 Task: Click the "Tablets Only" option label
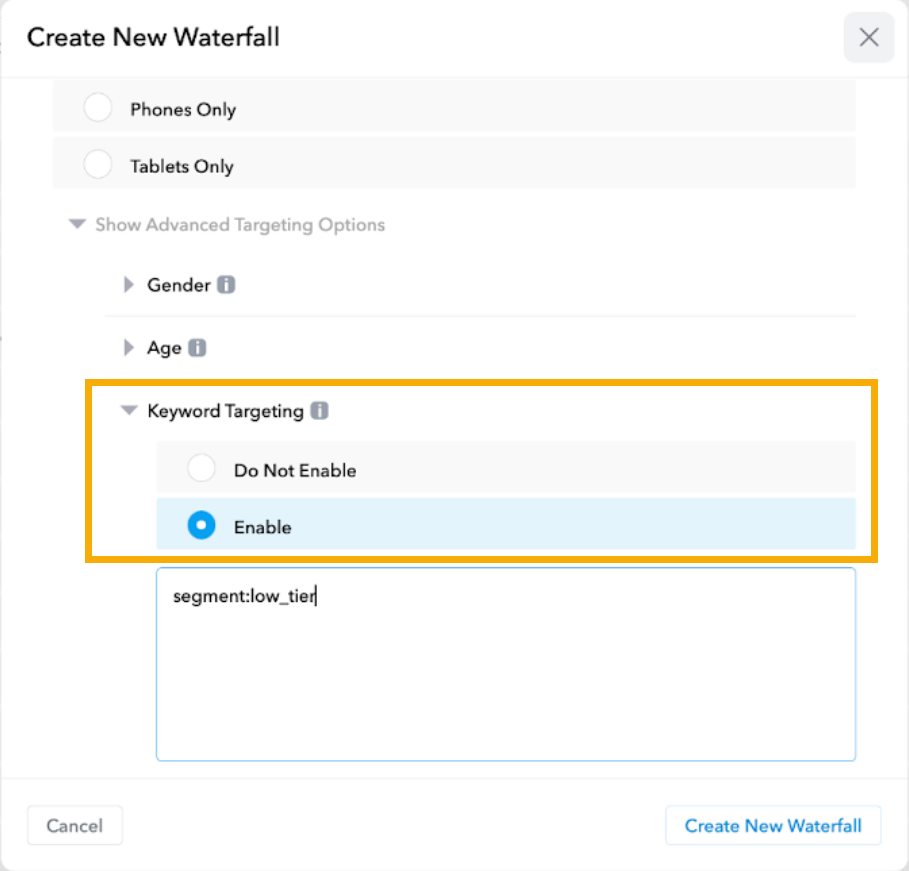pyautogui.click(x=182, y=166)
